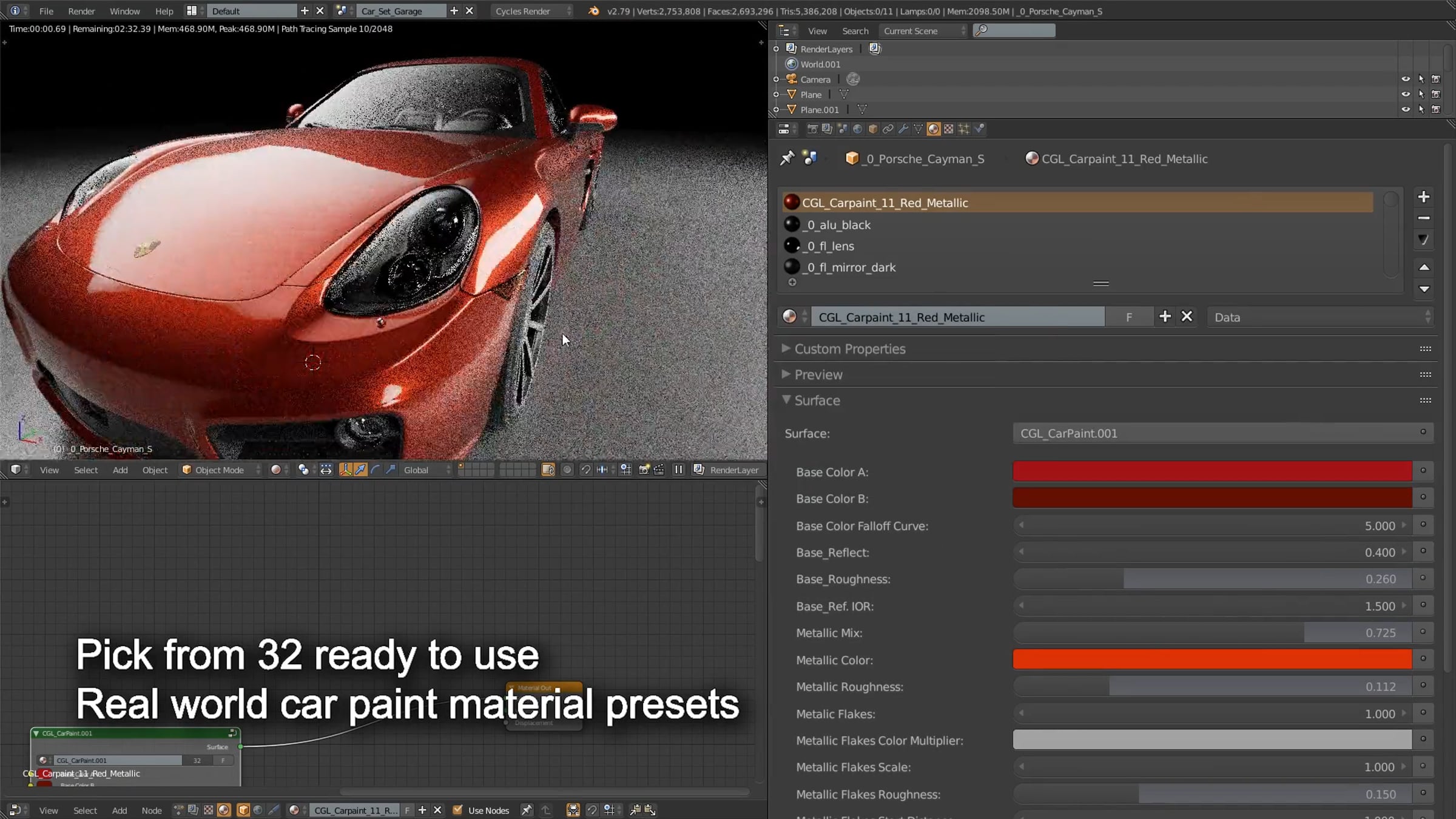Open the material link Data dropdown

point(1321,317)
